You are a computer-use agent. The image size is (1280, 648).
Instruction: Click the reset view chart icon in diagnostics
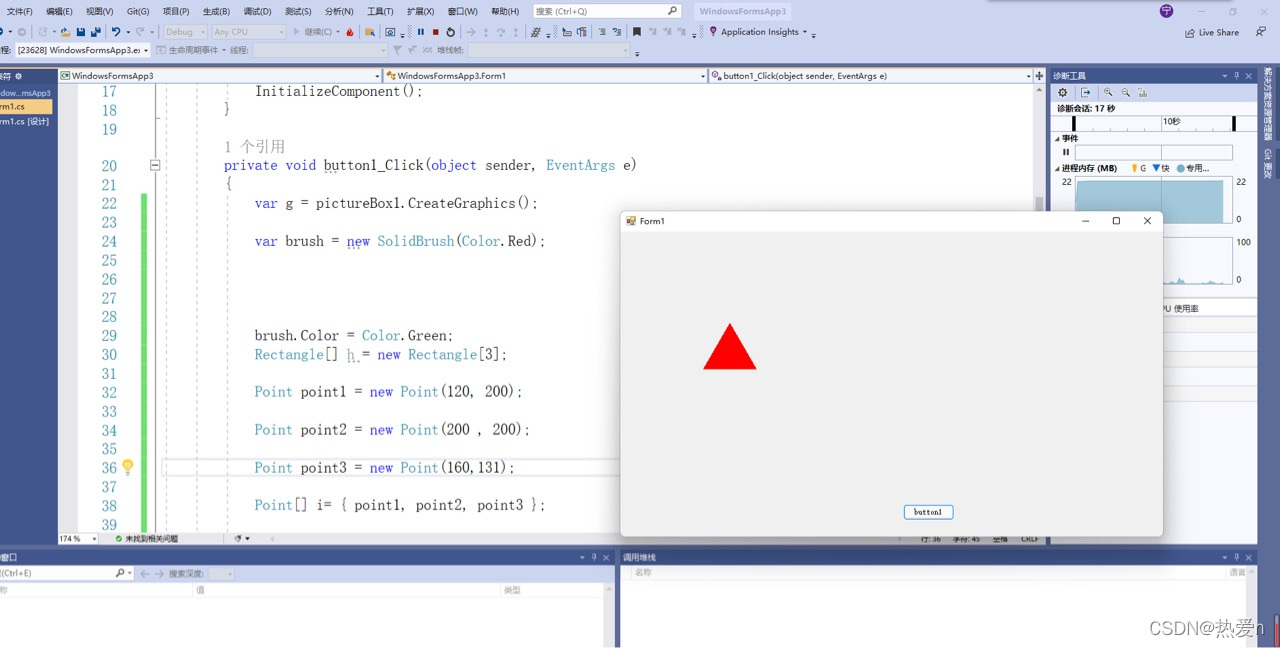(x=1143, y=92)
